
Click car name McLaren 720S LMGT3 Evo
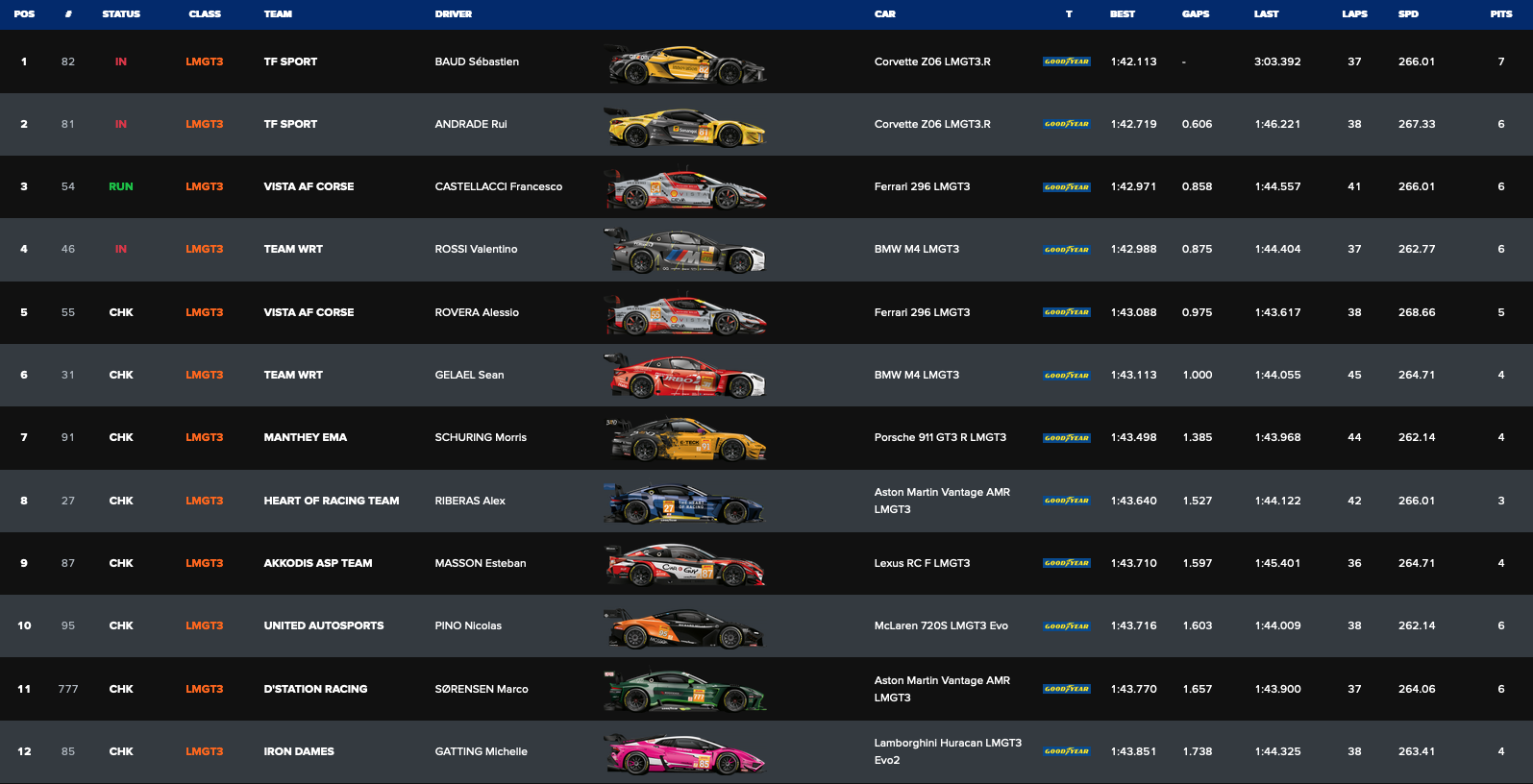(941, 625)
